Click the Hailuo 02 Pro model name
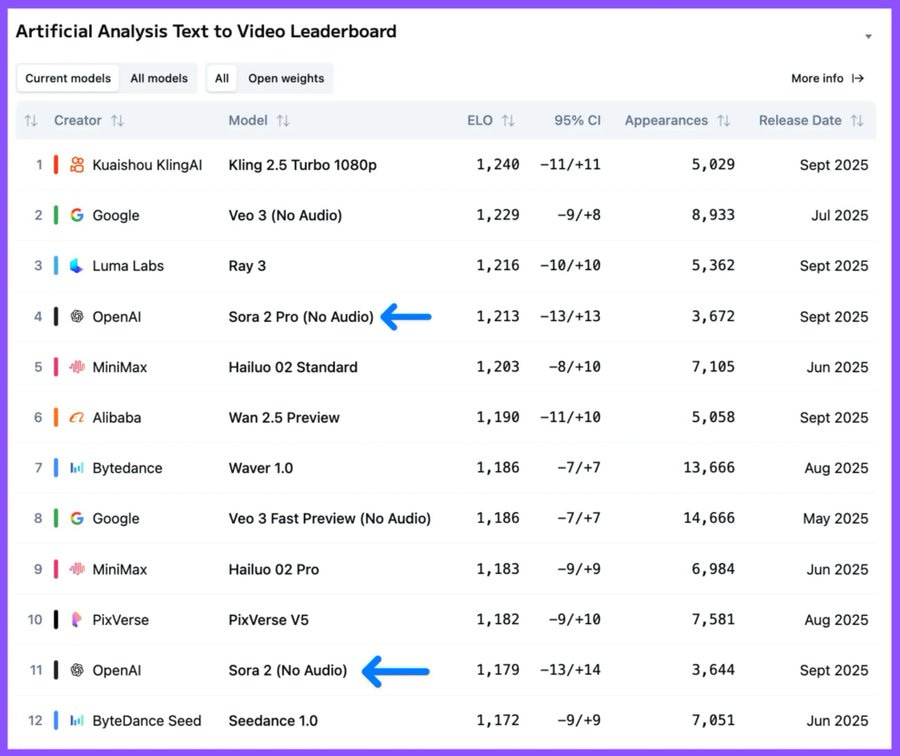Screen dimensions: 900x756 point(274,569)
